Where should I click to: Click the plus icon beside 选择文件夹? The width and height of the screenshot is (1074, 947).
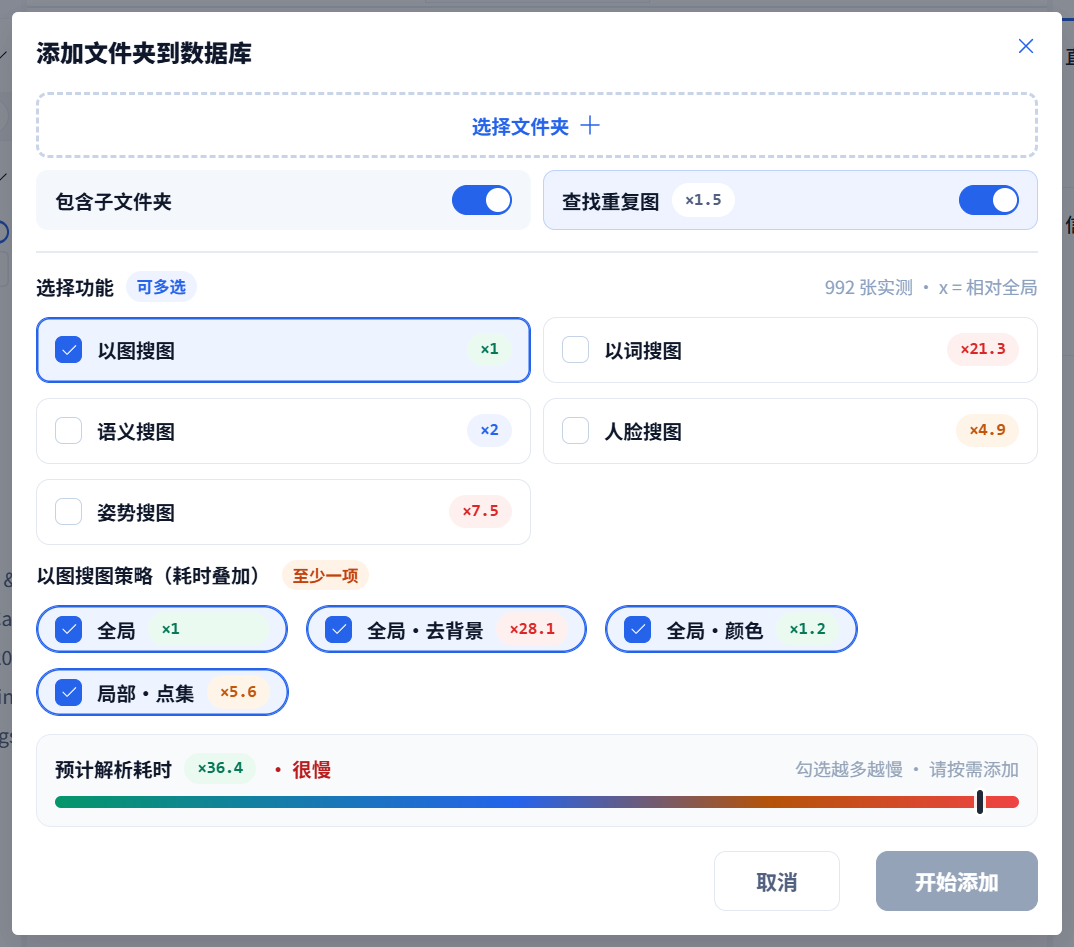pos(590,125)
